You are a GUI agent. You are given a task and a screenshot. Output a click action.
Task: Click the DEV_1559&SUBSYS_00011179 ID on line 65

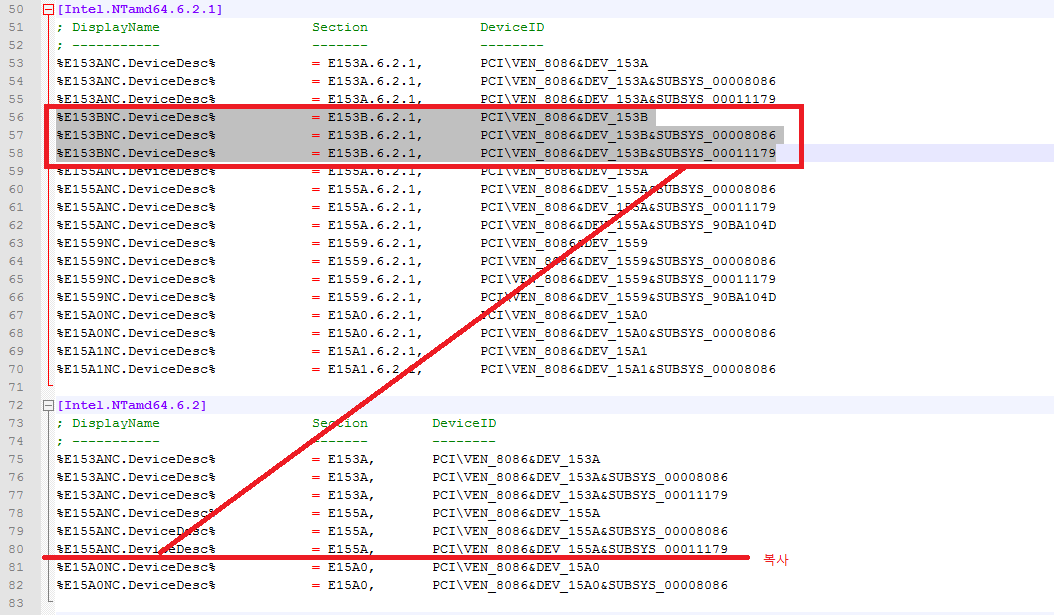(x=628, y=280)
